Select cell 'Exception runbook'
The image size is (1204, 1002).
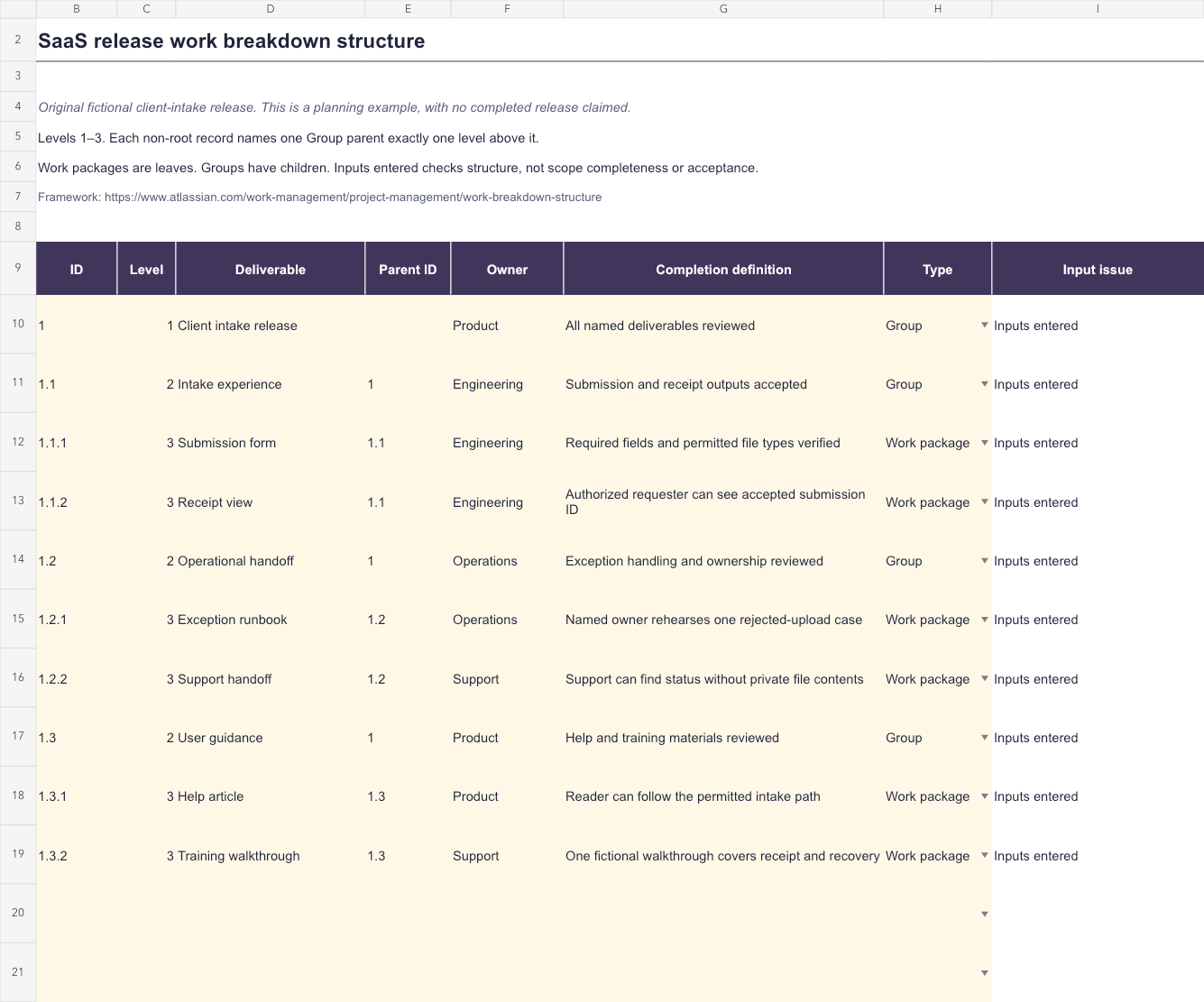point(271,620)
